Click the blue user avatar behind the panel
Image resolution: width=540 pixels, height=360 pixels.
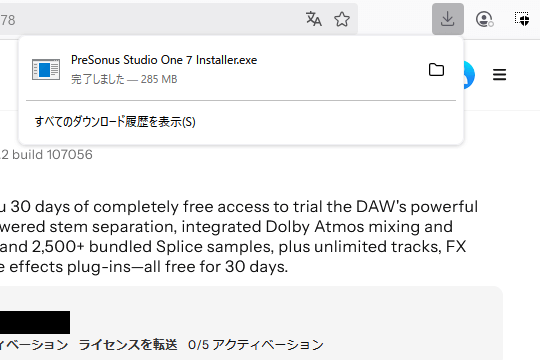[469, 75]
